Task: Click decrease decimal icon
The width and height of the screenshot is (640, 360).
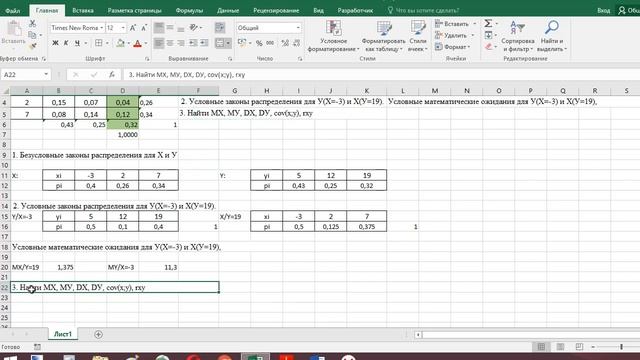Action: pyautogui.click(x=297, y=43)
